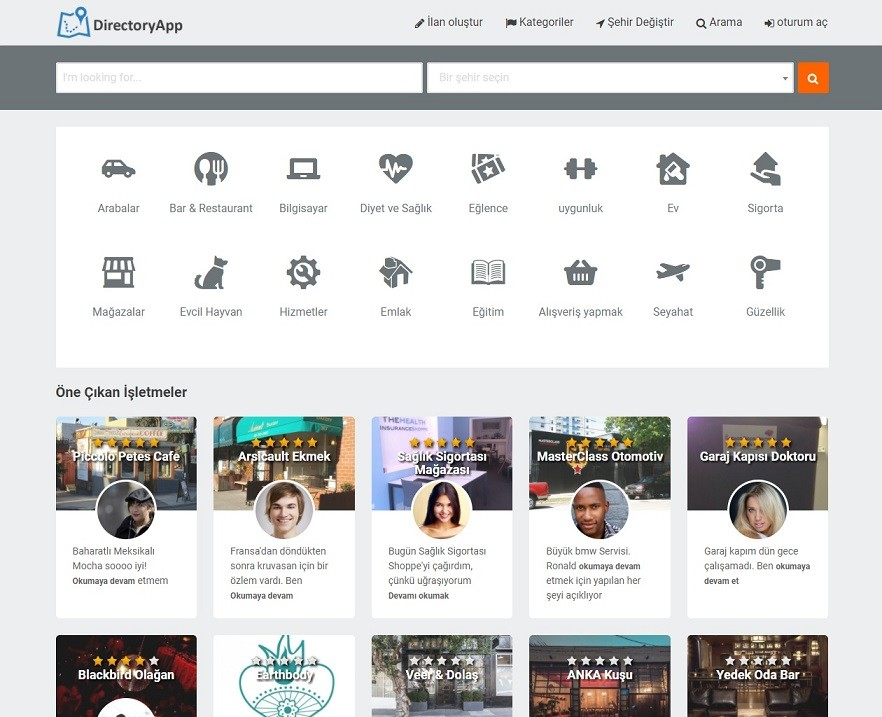The width and height of the screenshot is (882, 717).
Task: Open Kategoriler in the top navigation
Action: [539, 22]
